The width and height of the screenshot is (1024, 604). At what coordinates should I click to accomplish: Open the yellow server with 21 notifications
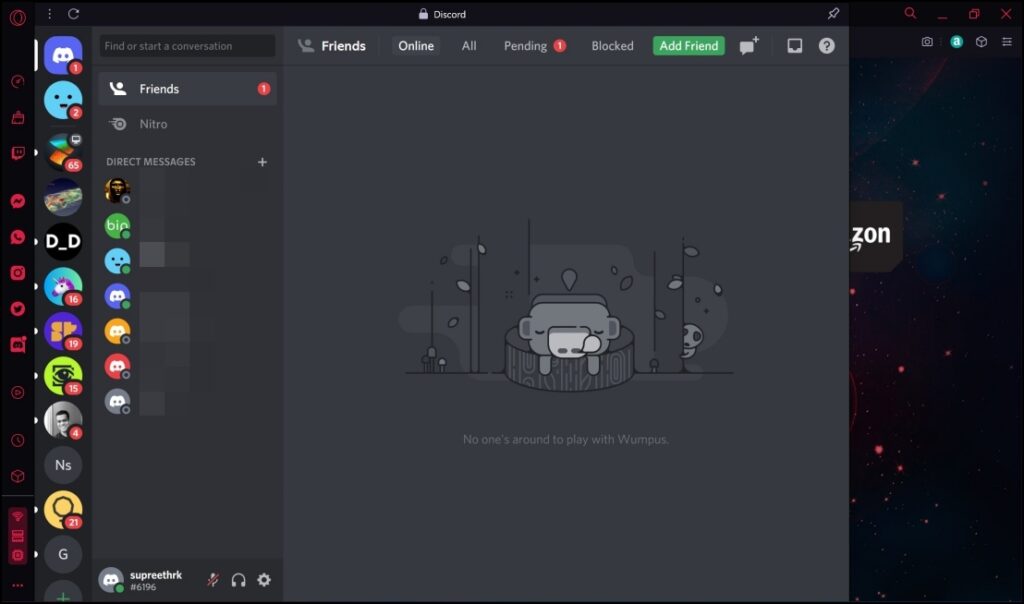pos(63,509)
